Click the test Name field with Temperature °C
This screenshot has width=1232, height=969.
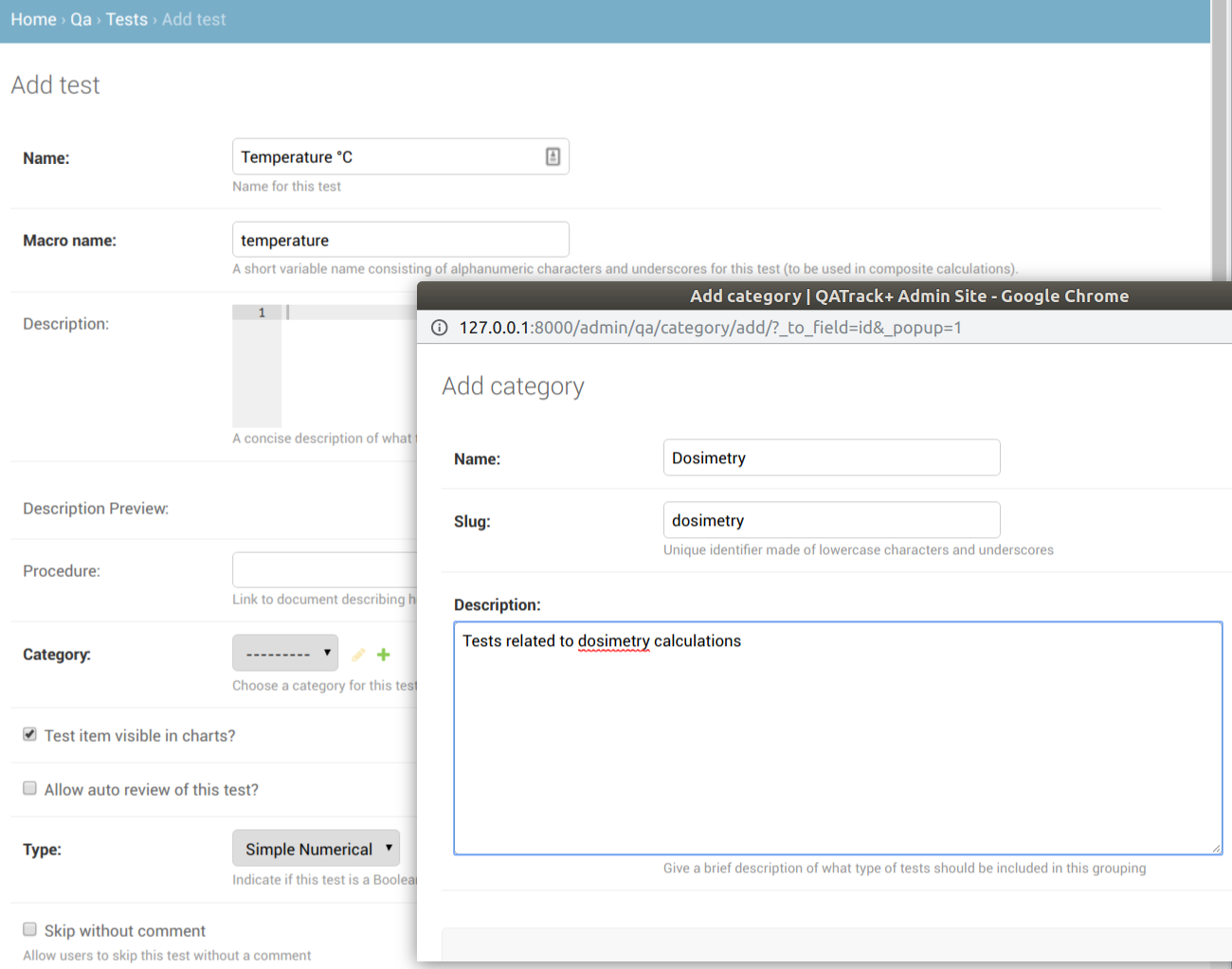click(401, 156)
